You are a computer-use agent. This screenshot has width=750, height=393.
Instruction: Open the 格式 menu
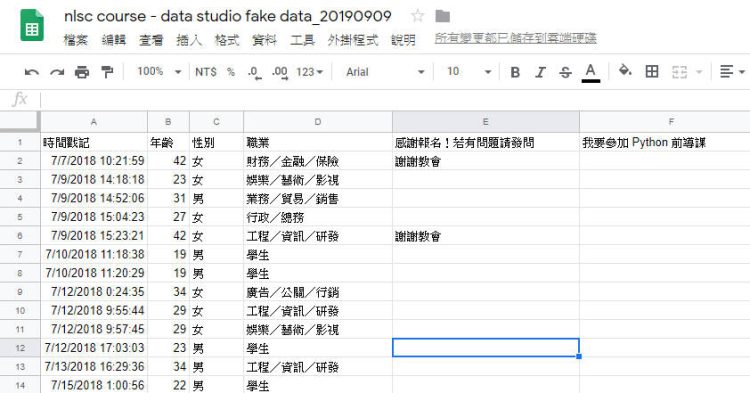(x=227, y=40)
